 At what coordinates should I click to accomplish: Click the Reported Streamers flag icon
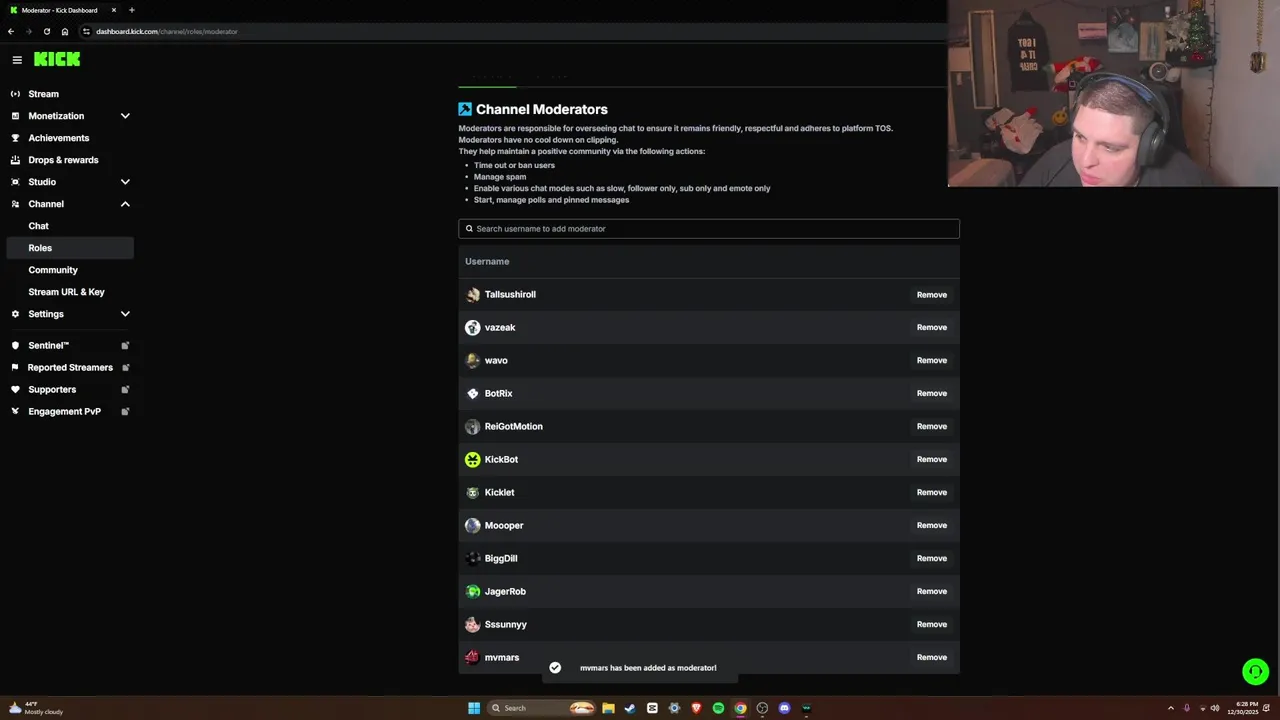point(15,367)
